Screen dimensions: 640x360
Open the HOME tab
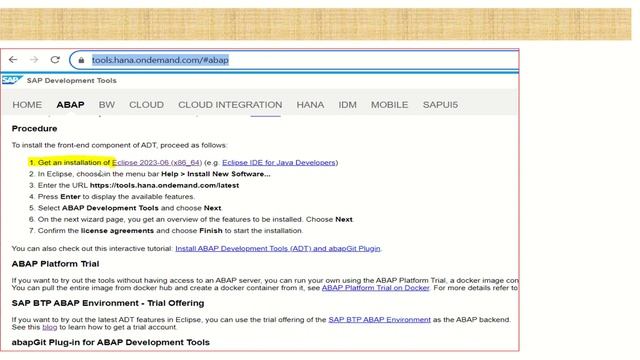point(27,105)
